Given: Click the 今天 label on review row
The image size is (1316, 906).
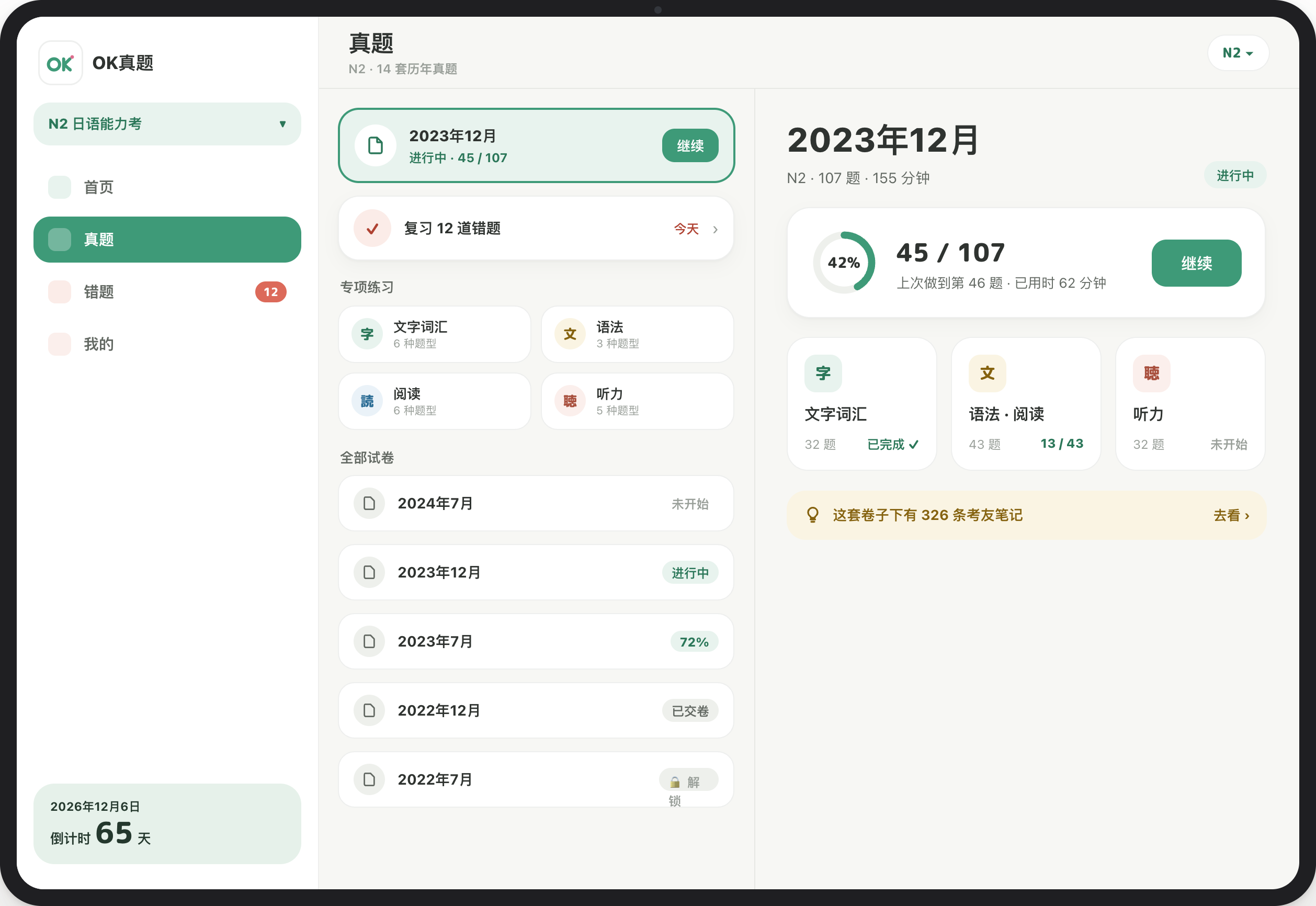Looking at the screenshot, I should [x=686, y=229].
